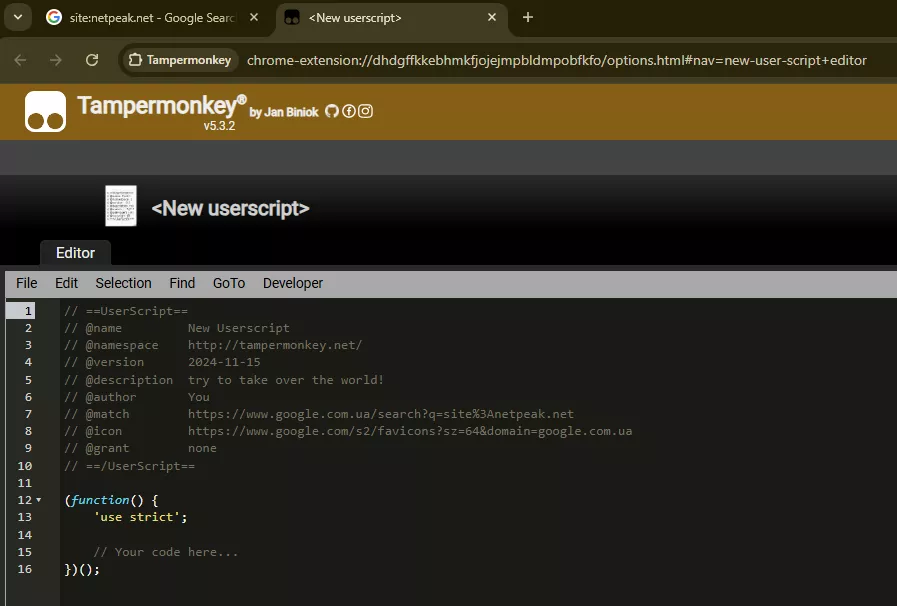Click the userscript document thumbnail icon
The height and width of the screenshot is (606, 897).
click(121, 206)
